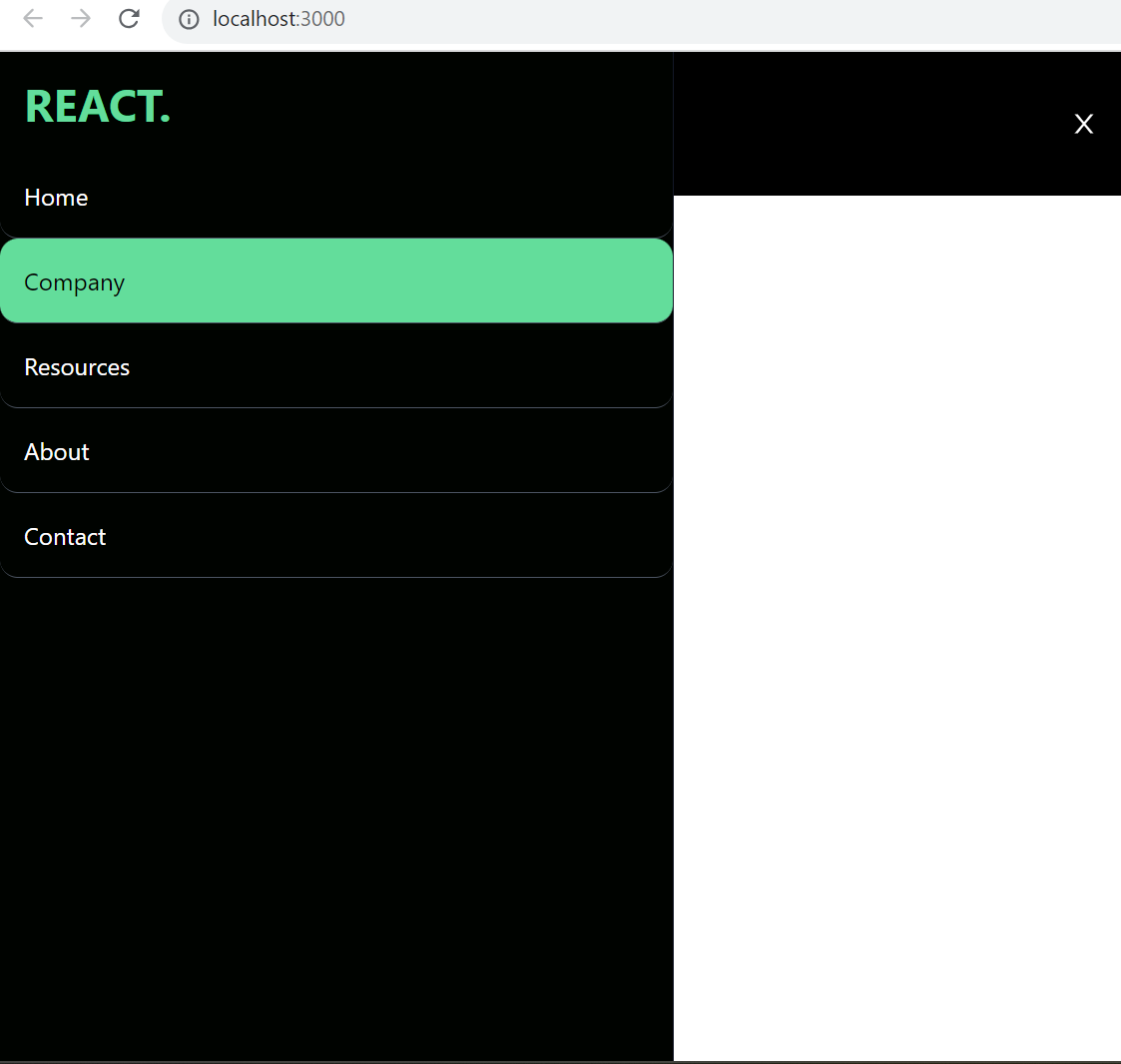Open the Contact page link
The image size is (1121, 1064).
click(65, 536)
